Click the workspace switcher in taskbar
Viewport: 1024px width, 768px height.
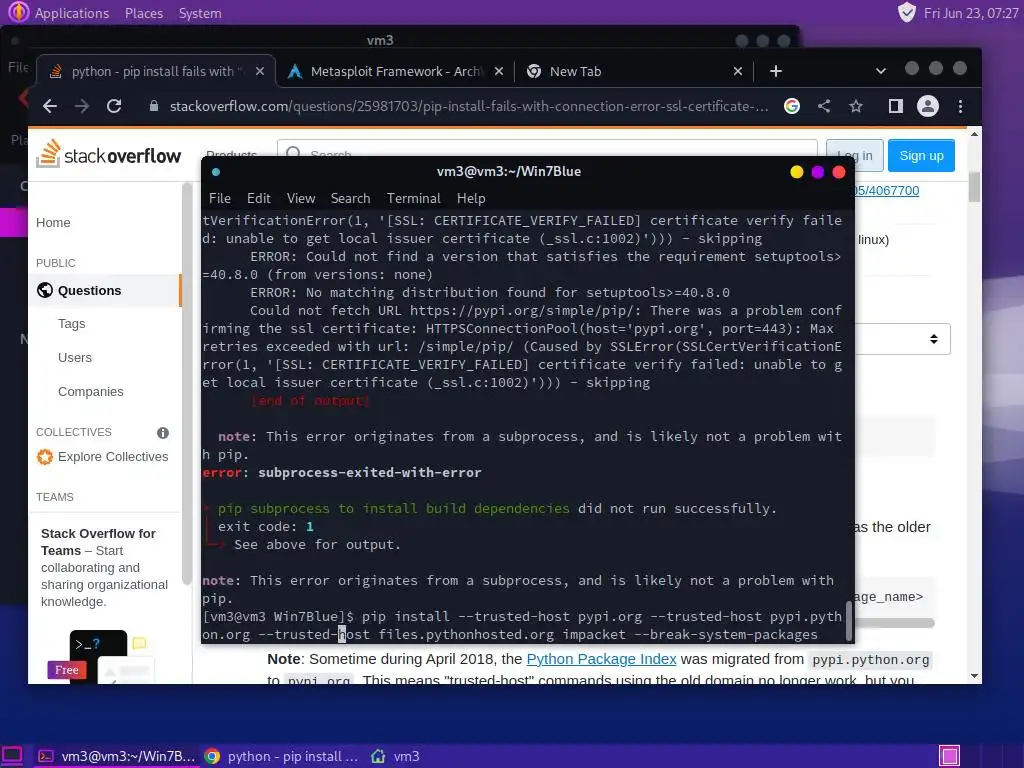tap(950, 756)
